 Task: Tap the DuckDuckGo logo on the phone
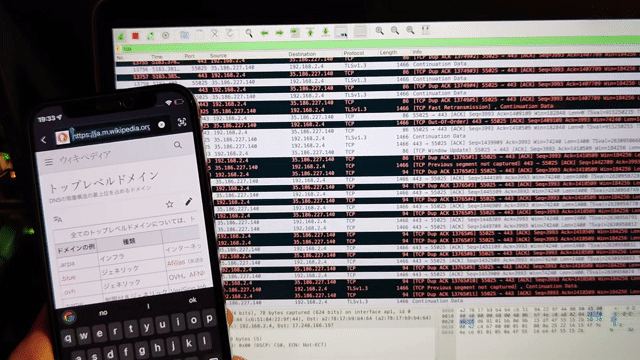[62, 138]
